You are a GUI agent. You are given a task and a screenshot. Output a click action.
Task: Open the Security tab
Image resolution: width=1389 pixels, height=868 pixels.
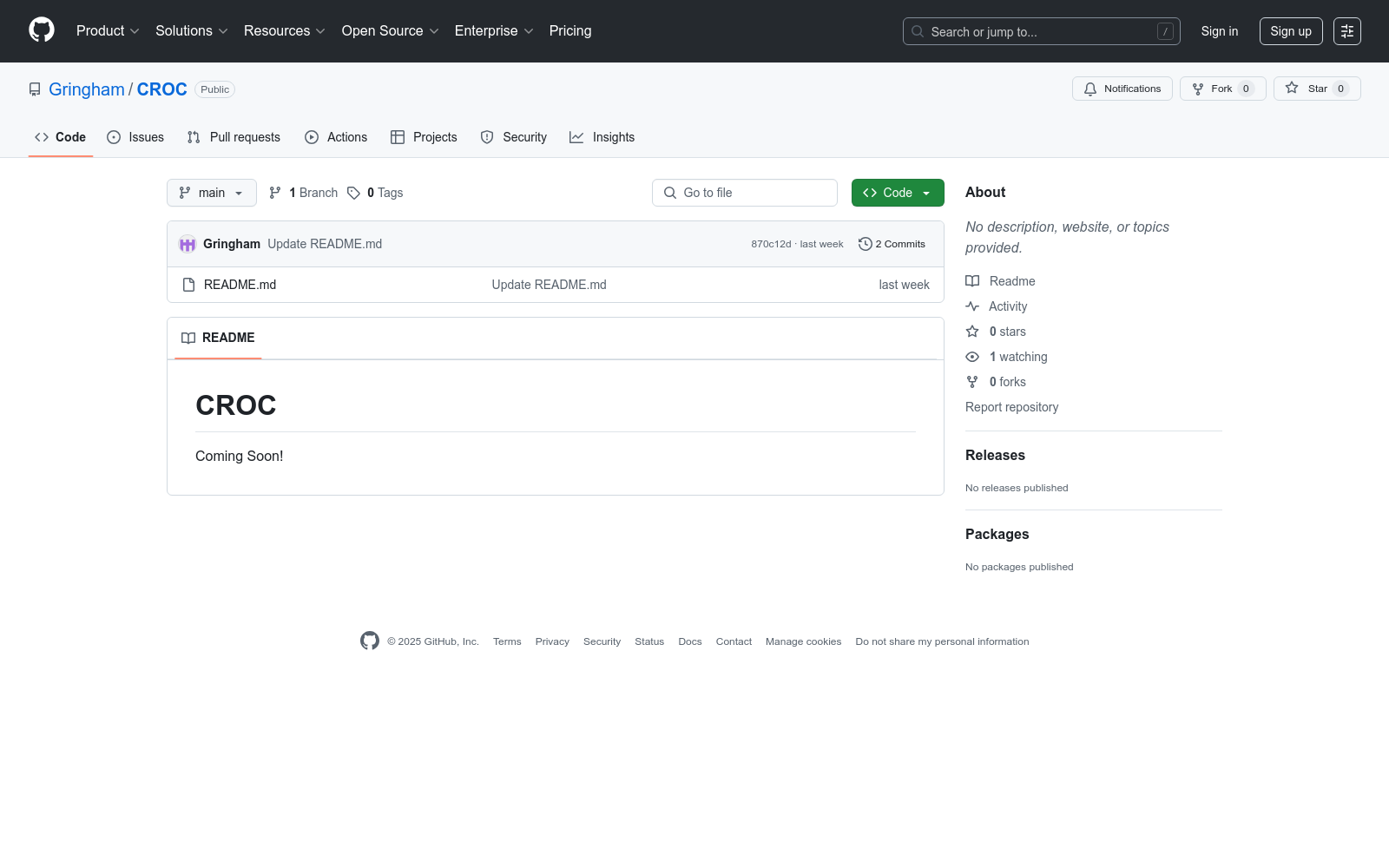pos(514,137)
